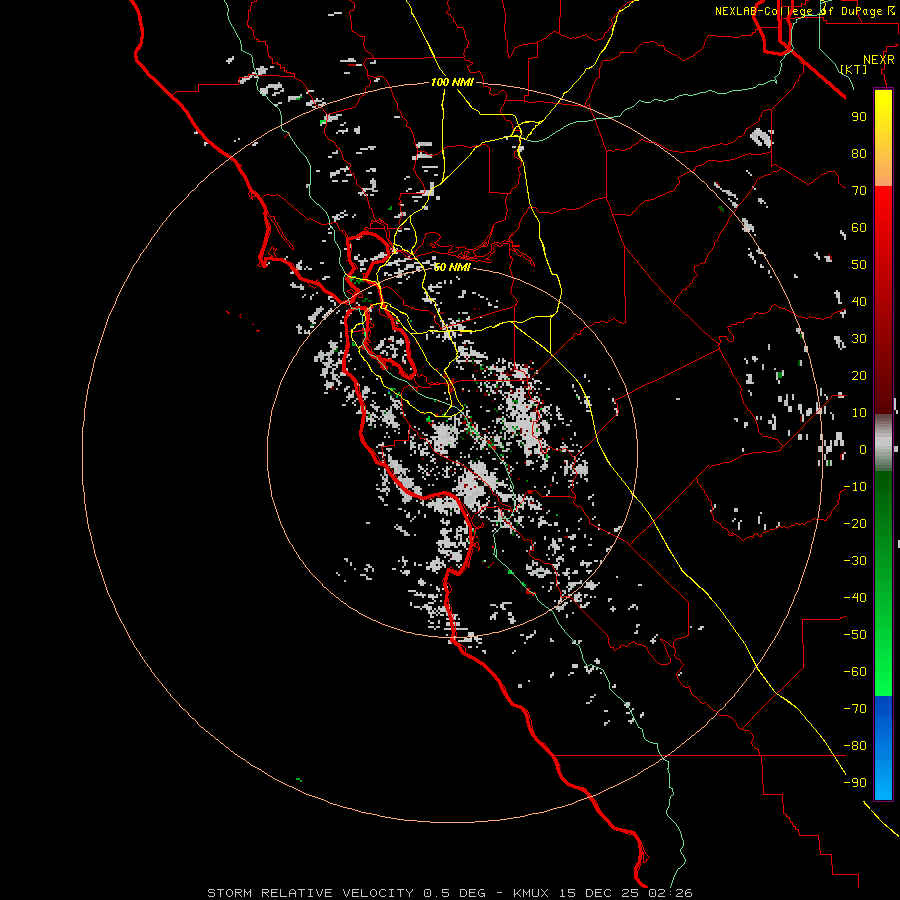Click the gray zero-velocity segment of color bar

(x=883, y=443)
